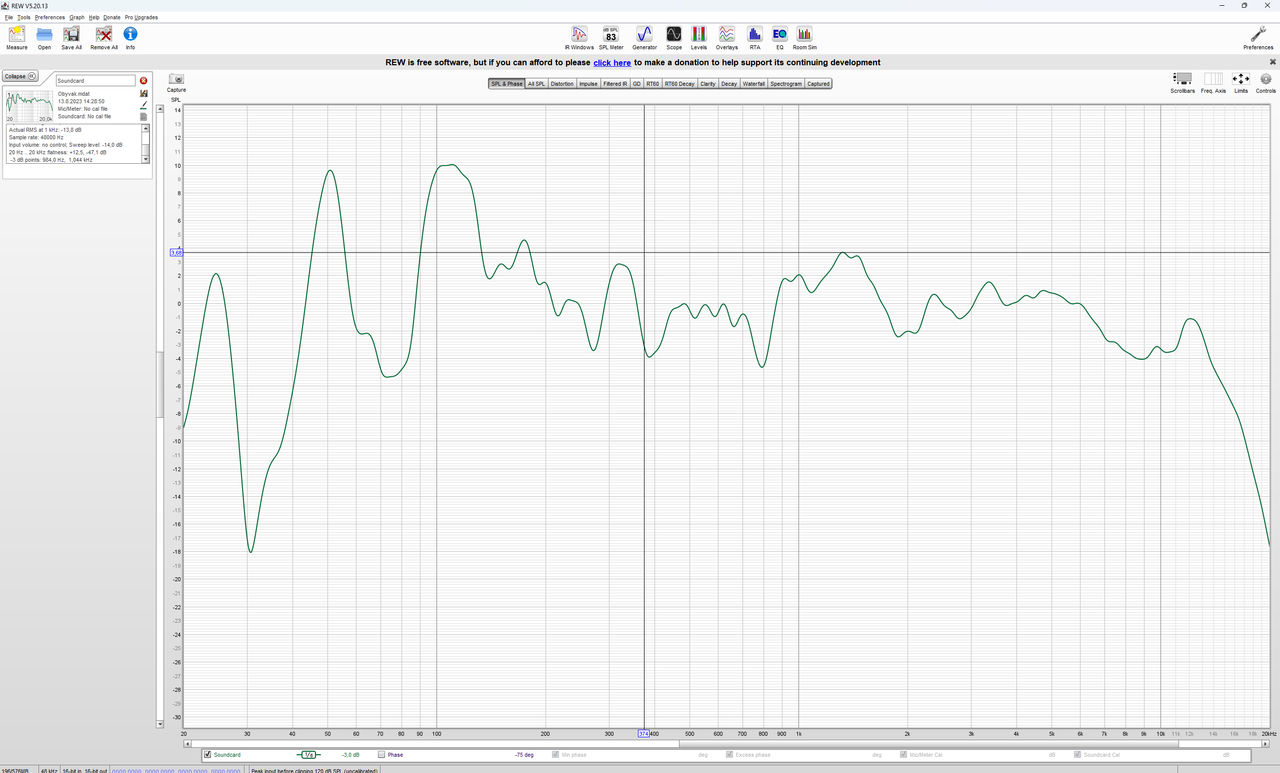Remove all measurements using Remove All
The width and height of the screenshot is (1280, 773).
[x=104, y=38]
